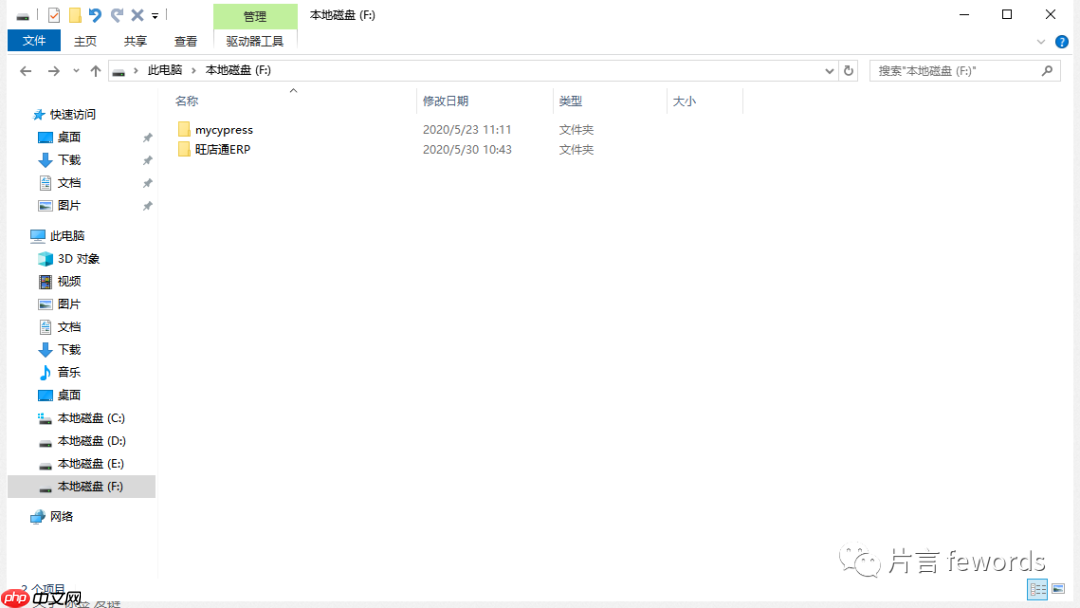Screen dimensions: 1080x608
Task: Sort by the 大小 column header
Action: 684,101
